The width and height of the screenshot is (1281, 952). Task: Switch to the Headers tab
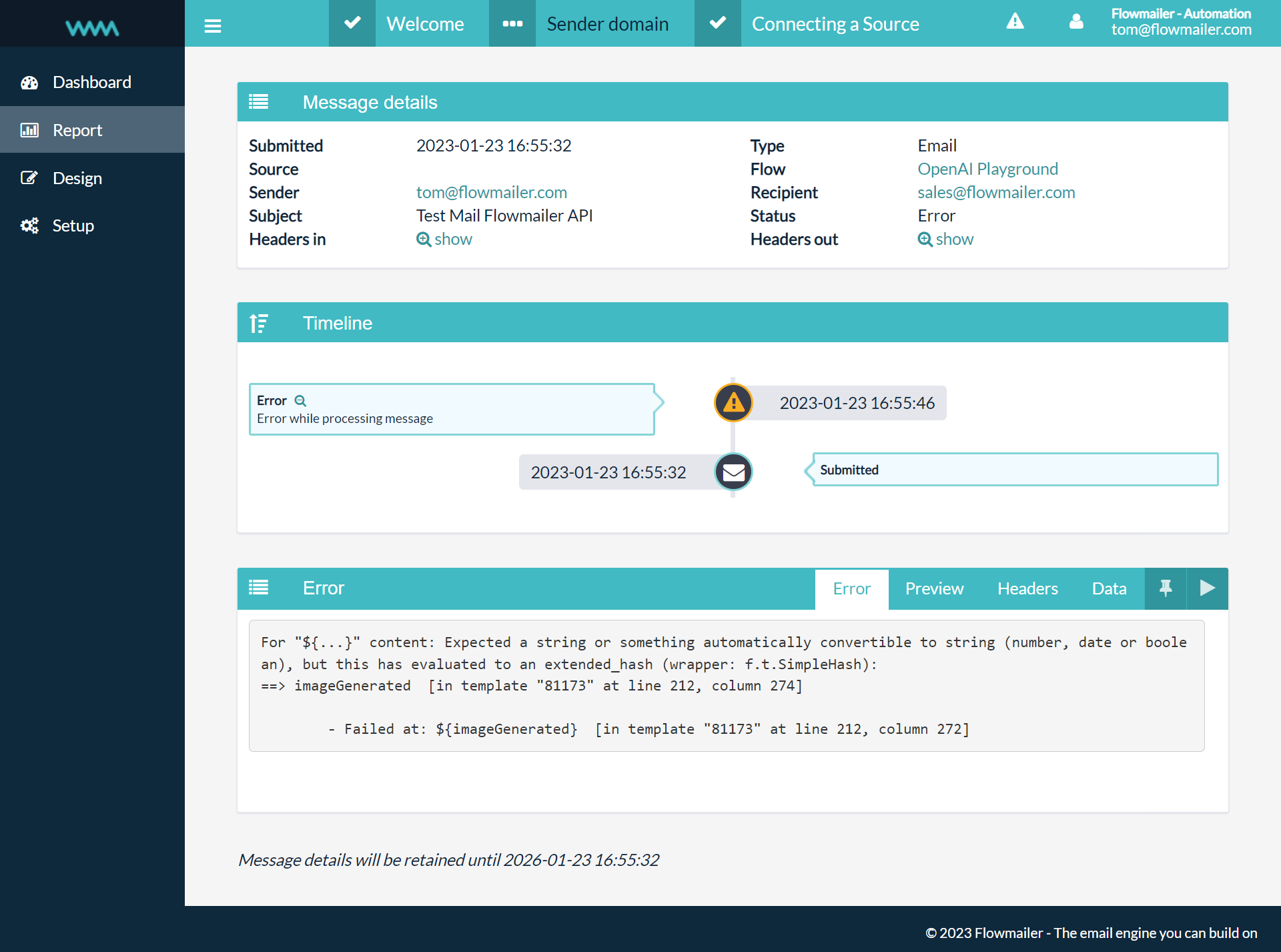1027,589
